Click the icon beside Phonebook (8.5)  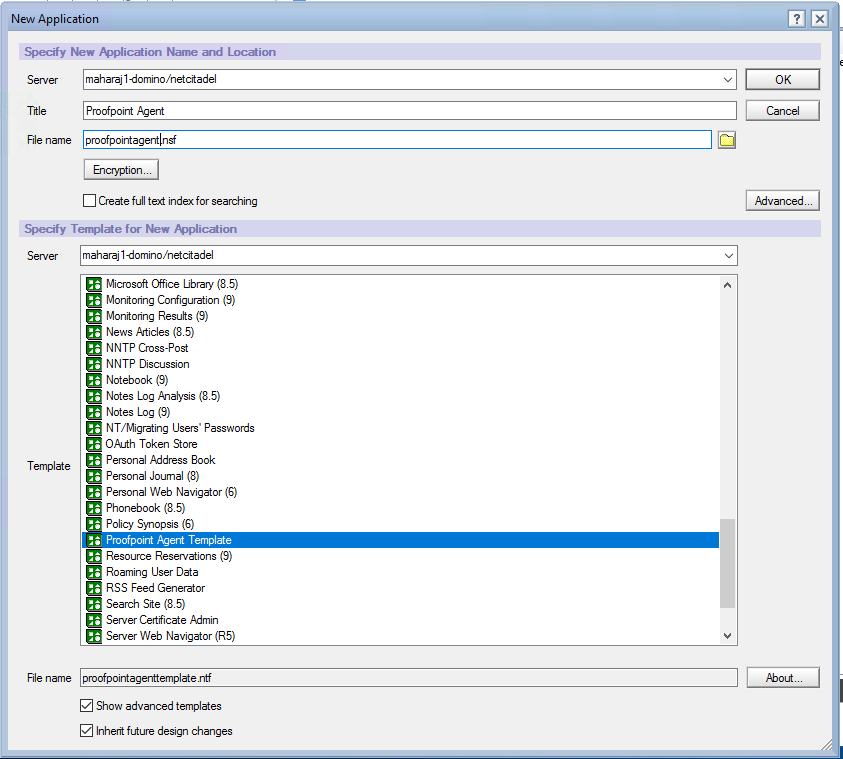point(94,508)
